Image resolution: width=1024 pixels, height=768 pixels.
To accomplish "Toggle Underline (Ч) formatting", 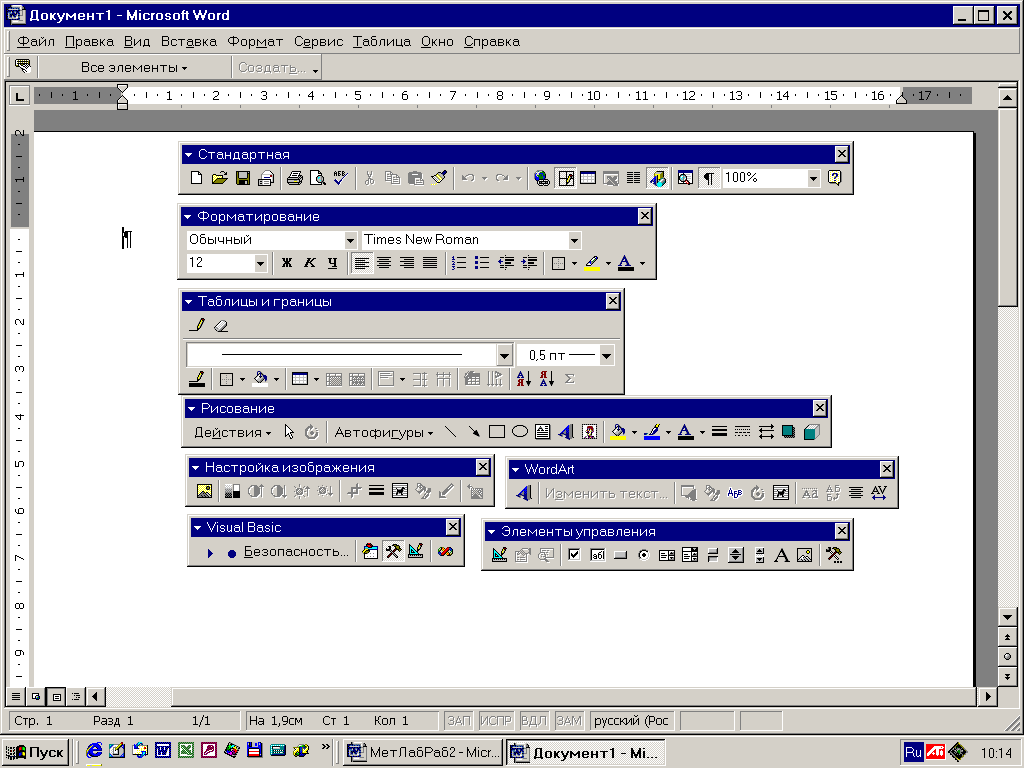I will click(332, 263).
